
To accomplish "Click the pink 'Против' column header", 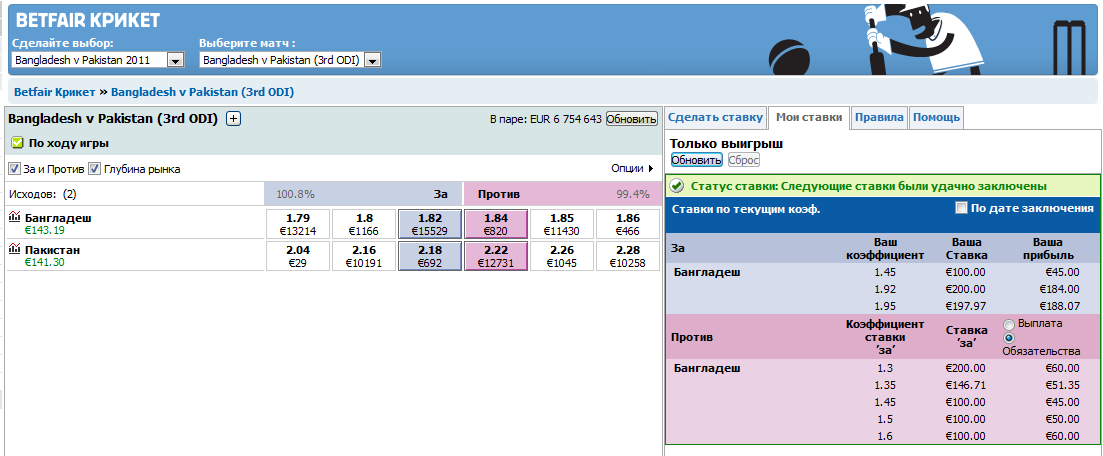I will 499,194.
